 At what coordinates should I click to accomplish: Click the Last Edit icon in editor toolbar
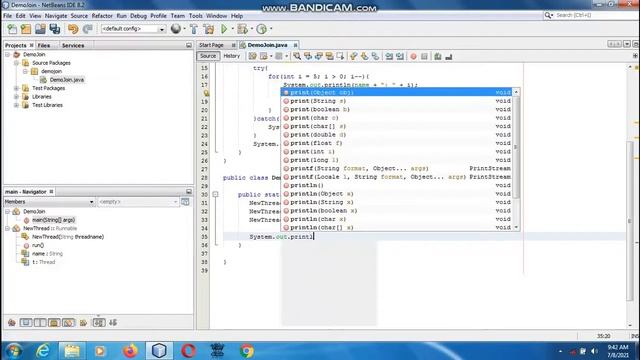(253, 56)
